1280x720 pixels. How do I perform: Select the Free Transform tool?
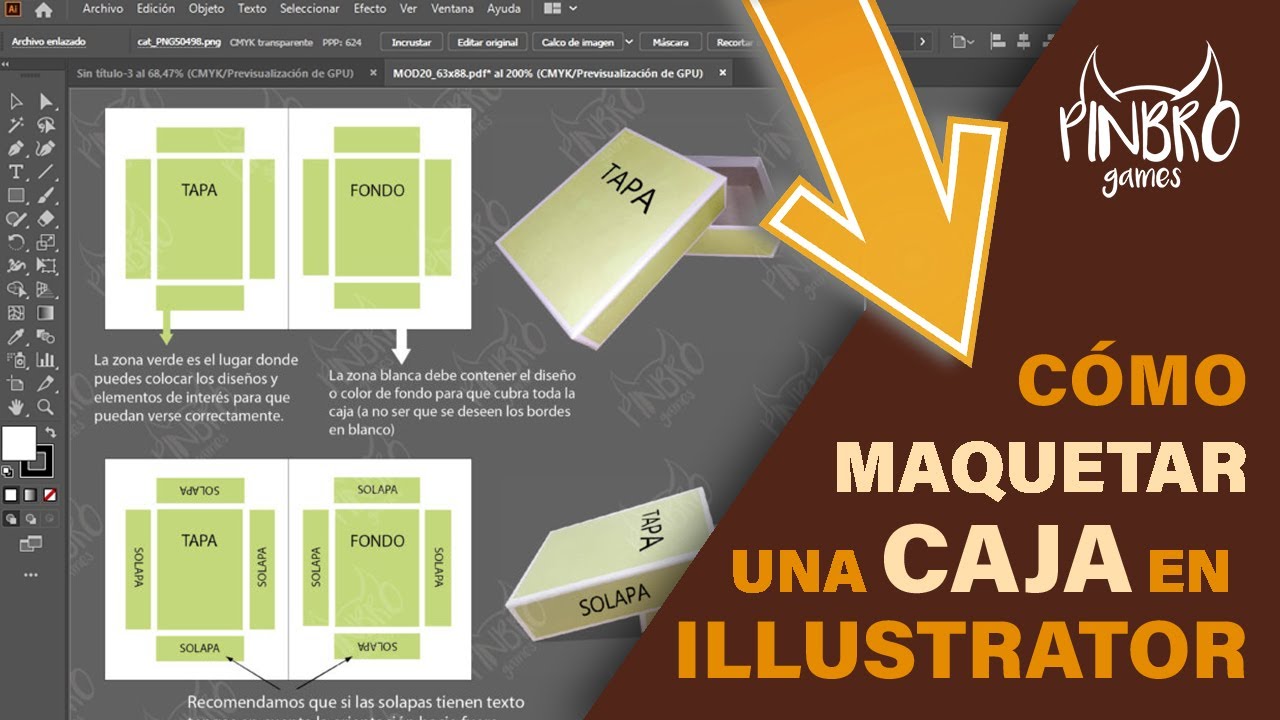(45, 266)
